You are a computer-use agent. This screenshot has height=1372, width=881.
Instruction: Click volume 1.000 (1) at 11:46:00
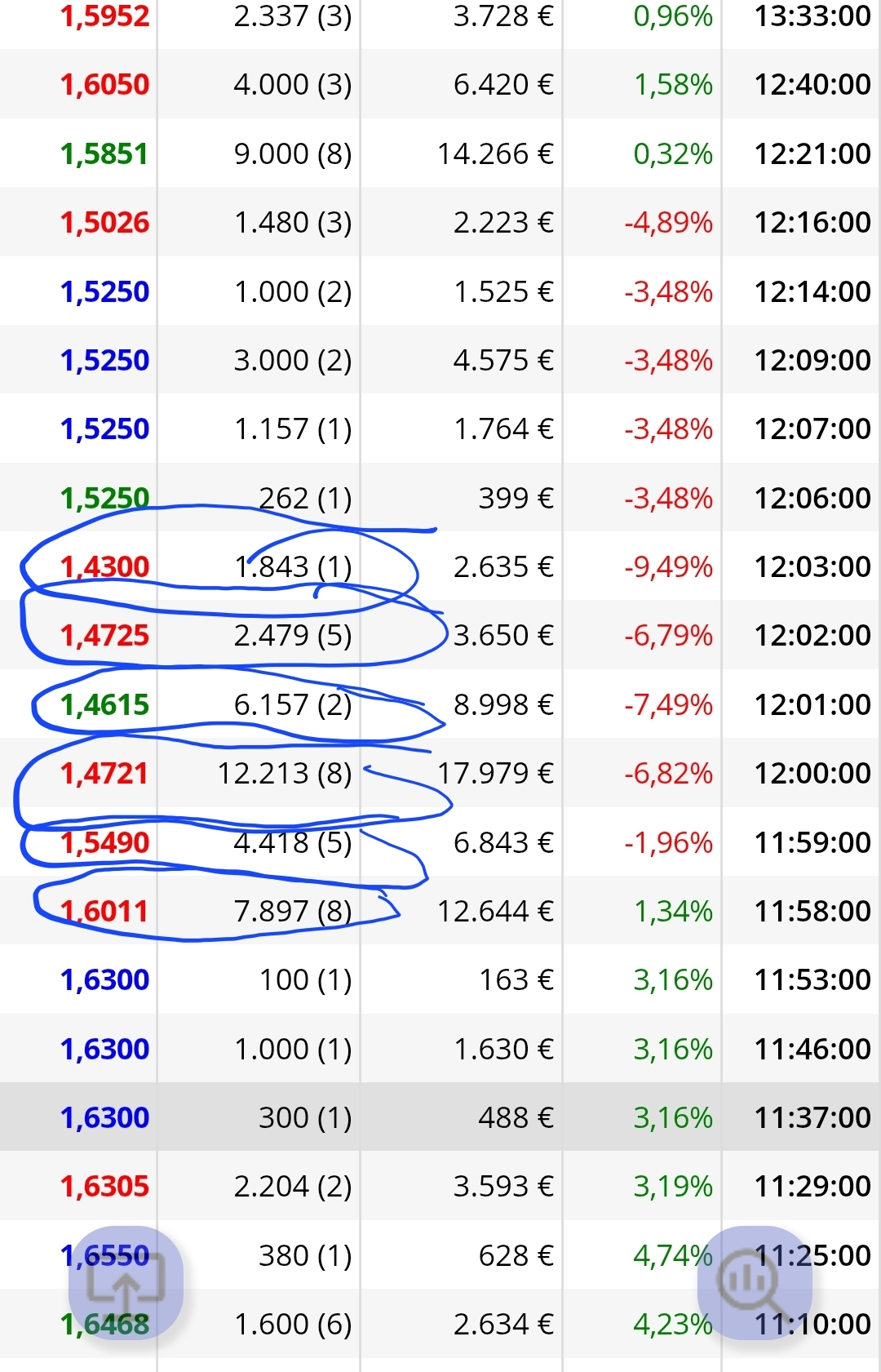(293, 1049)
